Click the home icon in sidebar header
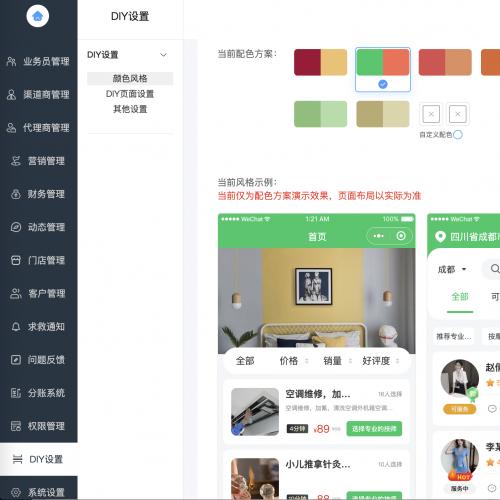This screenshot has height=500, width=500. click(38, 16)
